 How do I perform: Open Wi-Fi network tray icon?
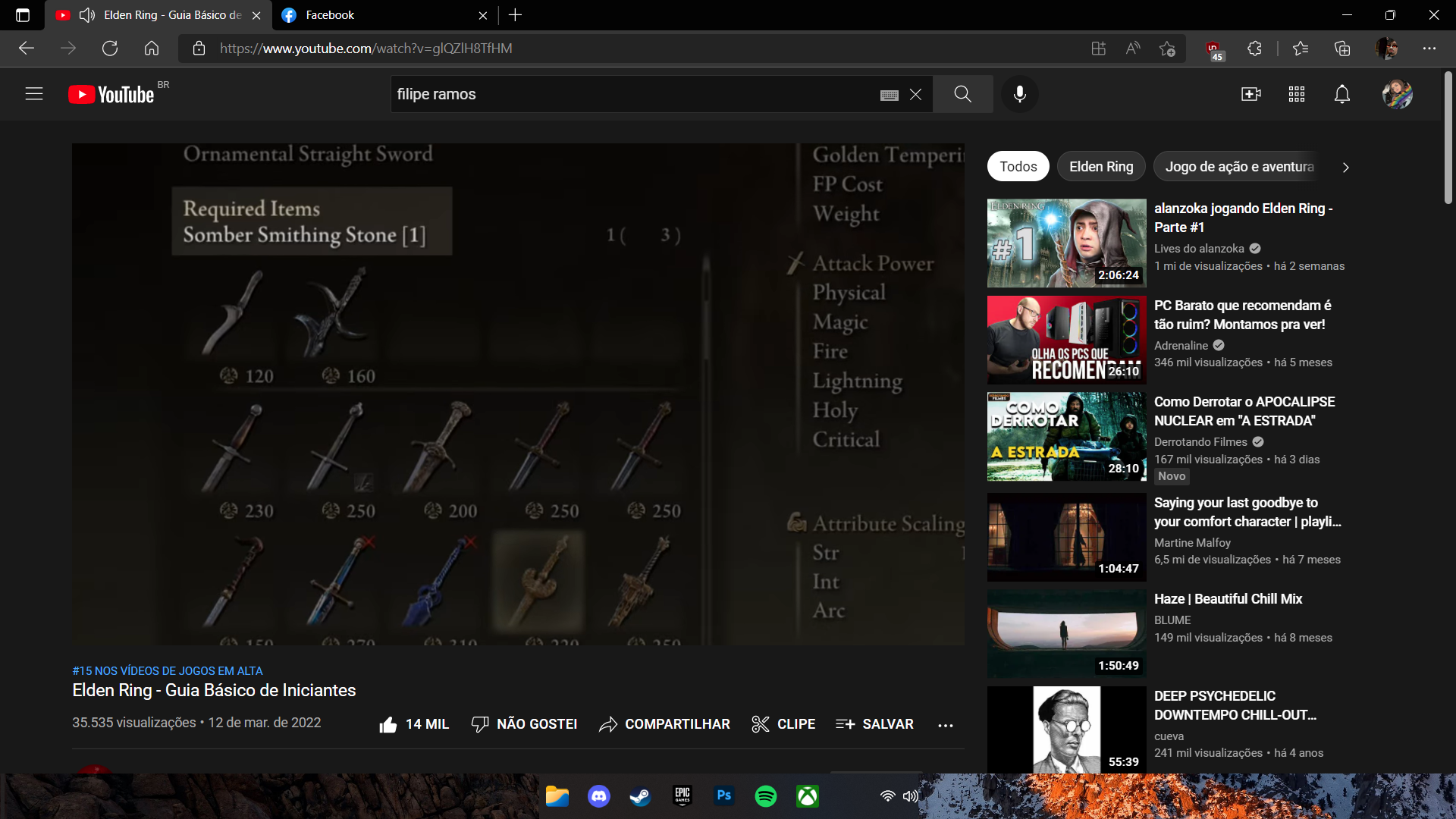[887, 796]
